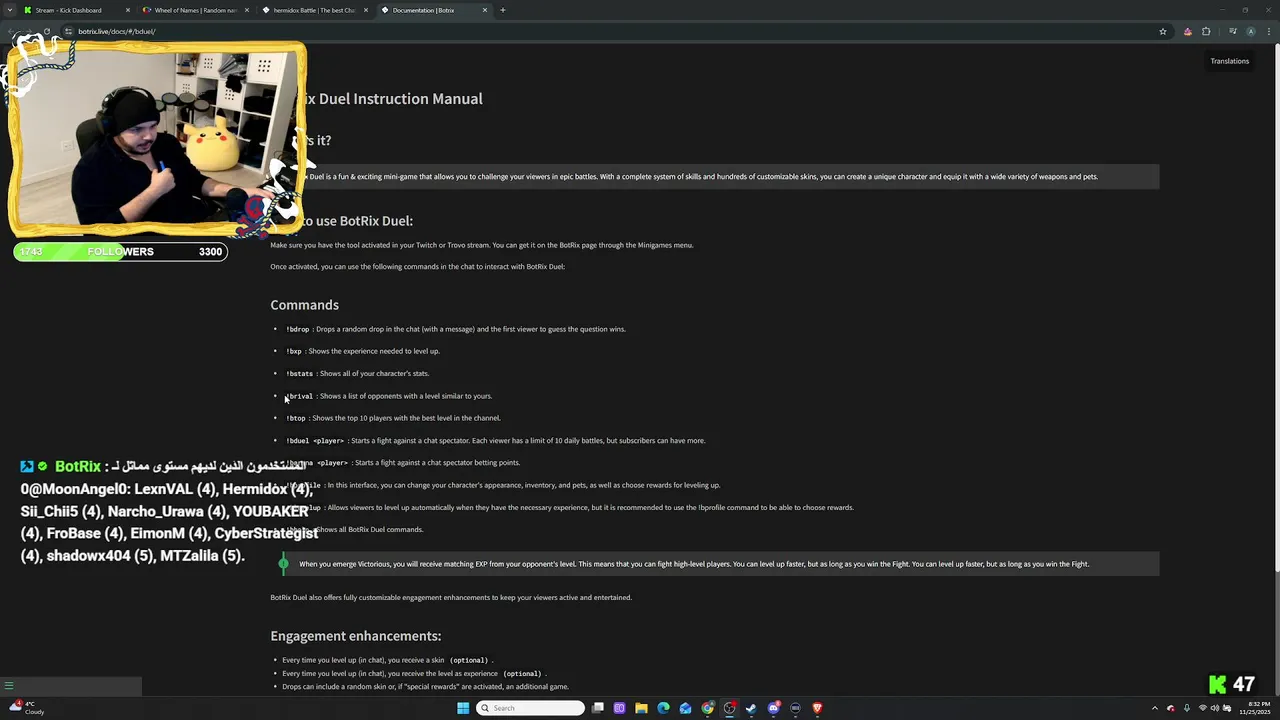1280x720 pixels.
Task: Click the Engagement enhancements heading
Action: [x=355, y=636]
